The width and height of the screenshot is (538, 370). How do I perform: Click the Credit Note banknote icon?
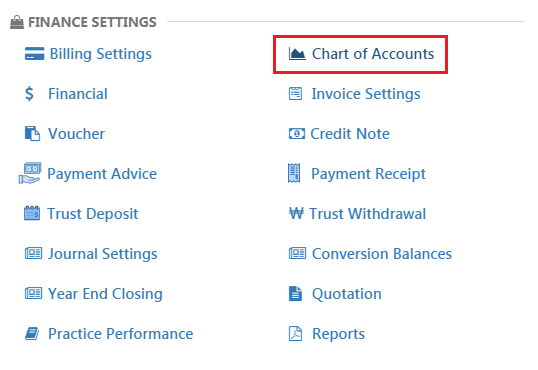[296, 134]
